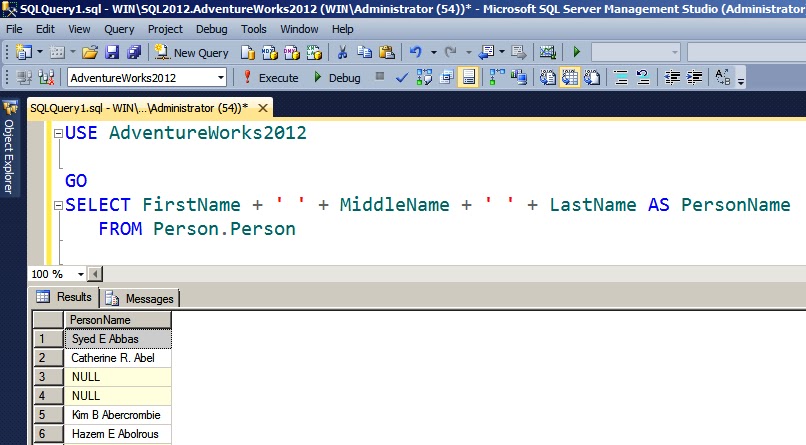The width and height of the screenshot is (806, 445).
Task: Click the Debug button
Action: (x=337, y=78)
